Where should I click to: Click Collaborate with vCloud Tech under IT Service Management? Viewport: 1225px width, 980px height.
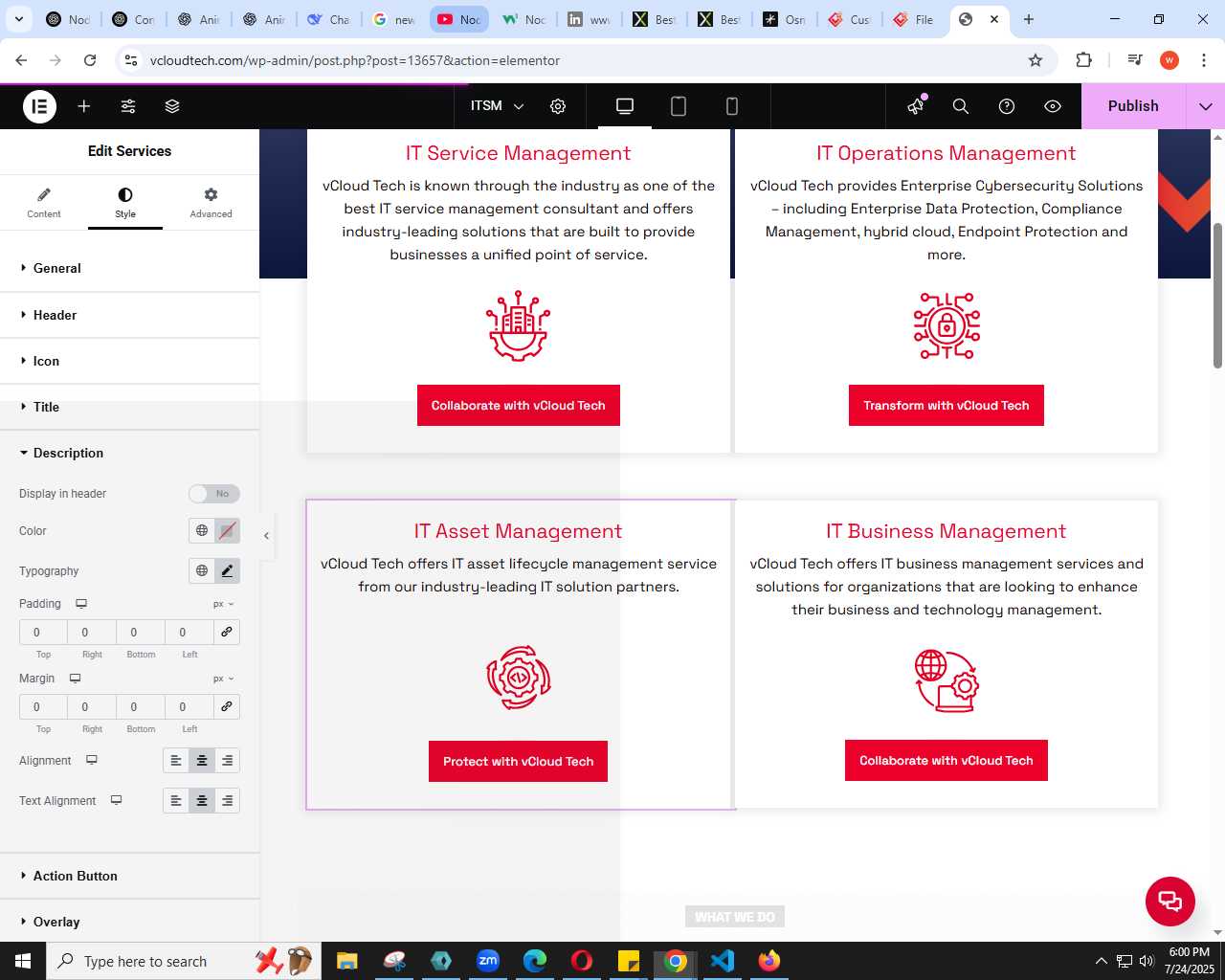tap(518, 406)
